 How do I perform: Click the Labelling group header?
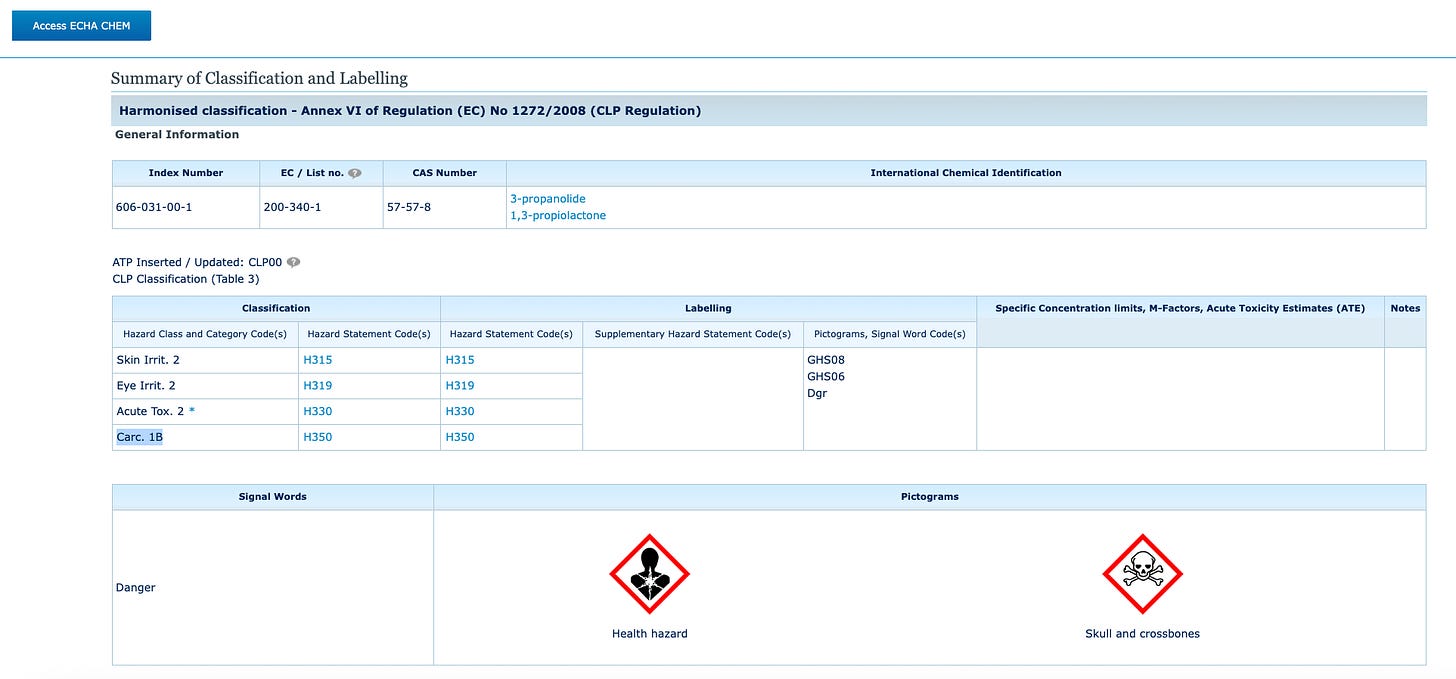(708, 308)
